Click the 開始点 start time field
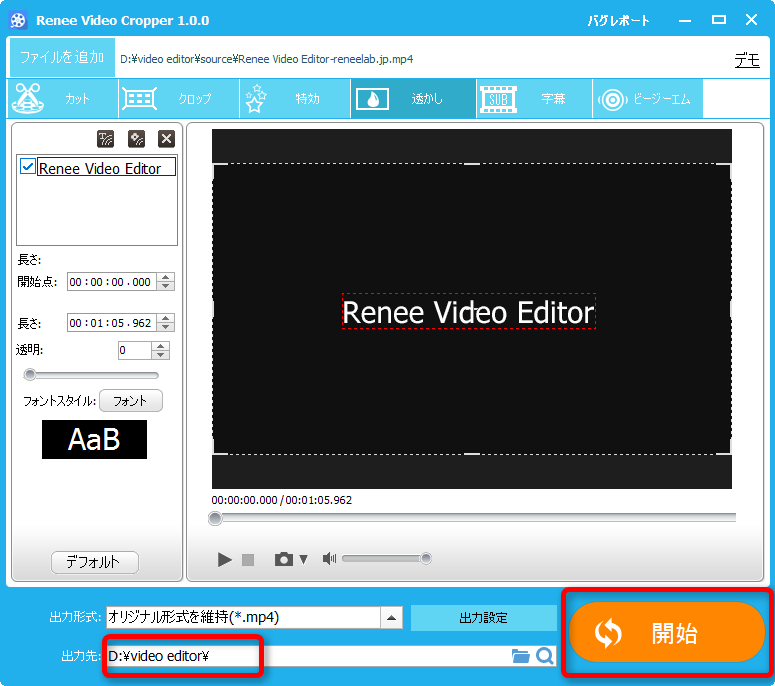Screen dimensions: 775x686 tap(112, 282)
